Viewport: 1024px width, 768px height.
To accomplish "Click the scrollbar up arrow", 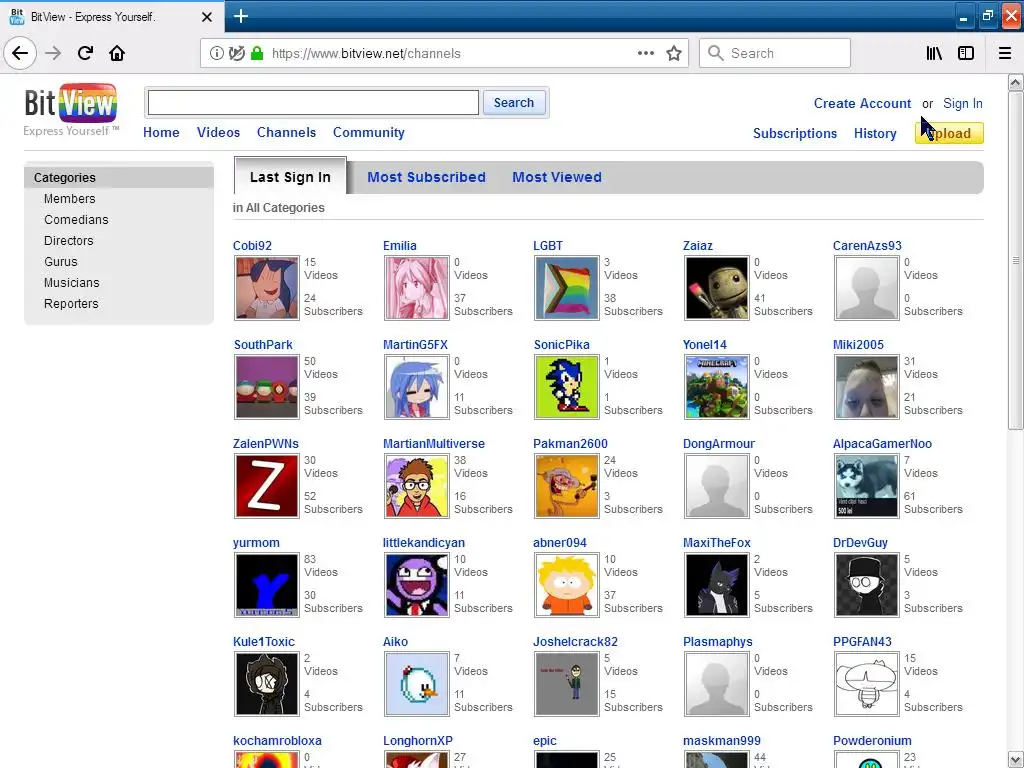I will coord(1016,83).
